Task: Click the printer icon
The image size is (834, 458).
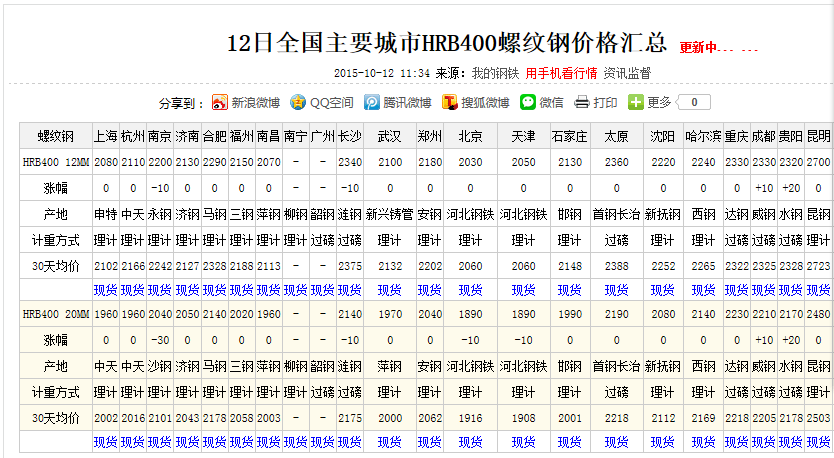Action: coord(582,102)
